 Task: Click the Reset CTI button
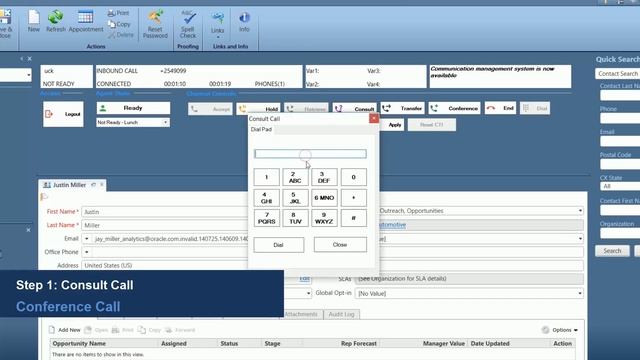tap(432, 125)
